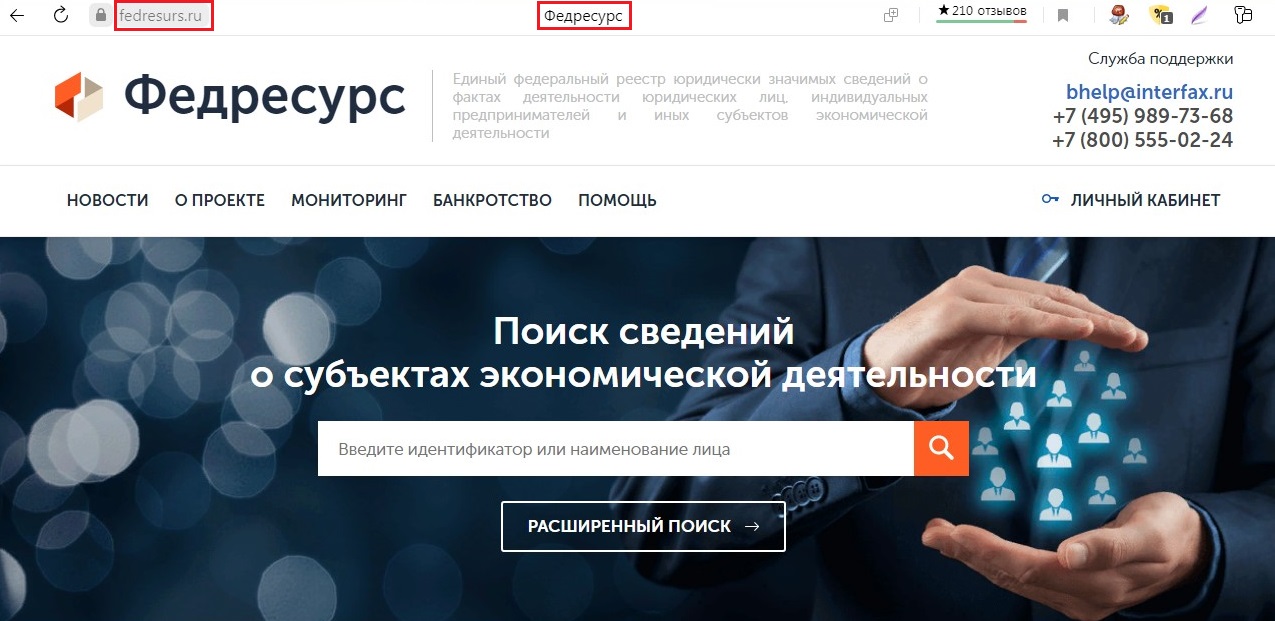The width and height of the screenshot is (1275, 621).
Task: Open the Банкротство menu item
Action: coord(492,200)
